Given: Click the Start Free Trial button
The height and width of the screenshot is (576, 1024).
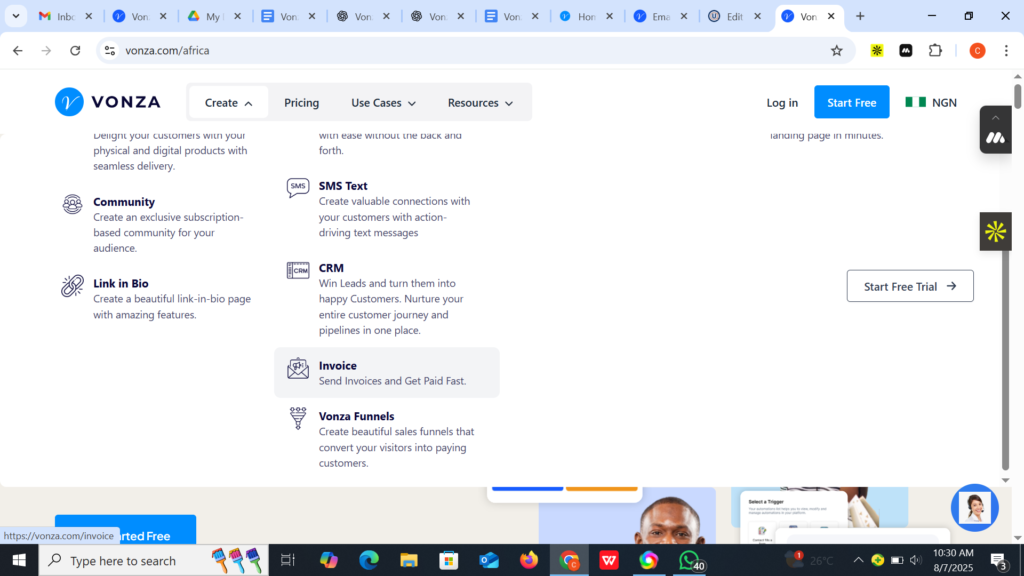Looking at the screenshot, I should pos(909,286).
